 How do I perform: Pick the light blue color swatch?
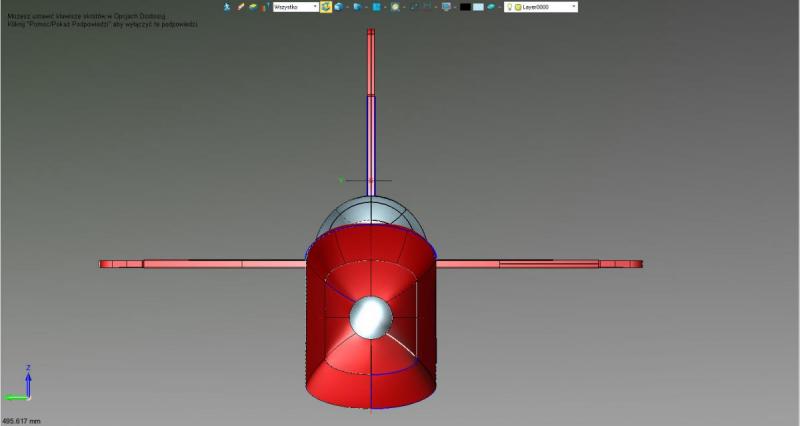[479, 7]
